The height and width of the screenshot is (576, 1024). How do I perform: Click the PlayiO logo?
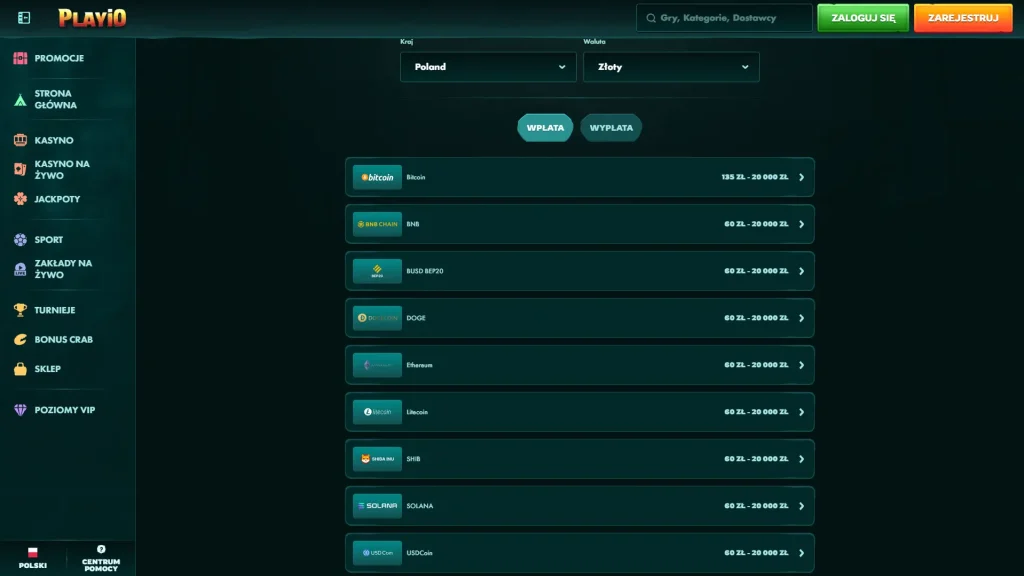92,18
